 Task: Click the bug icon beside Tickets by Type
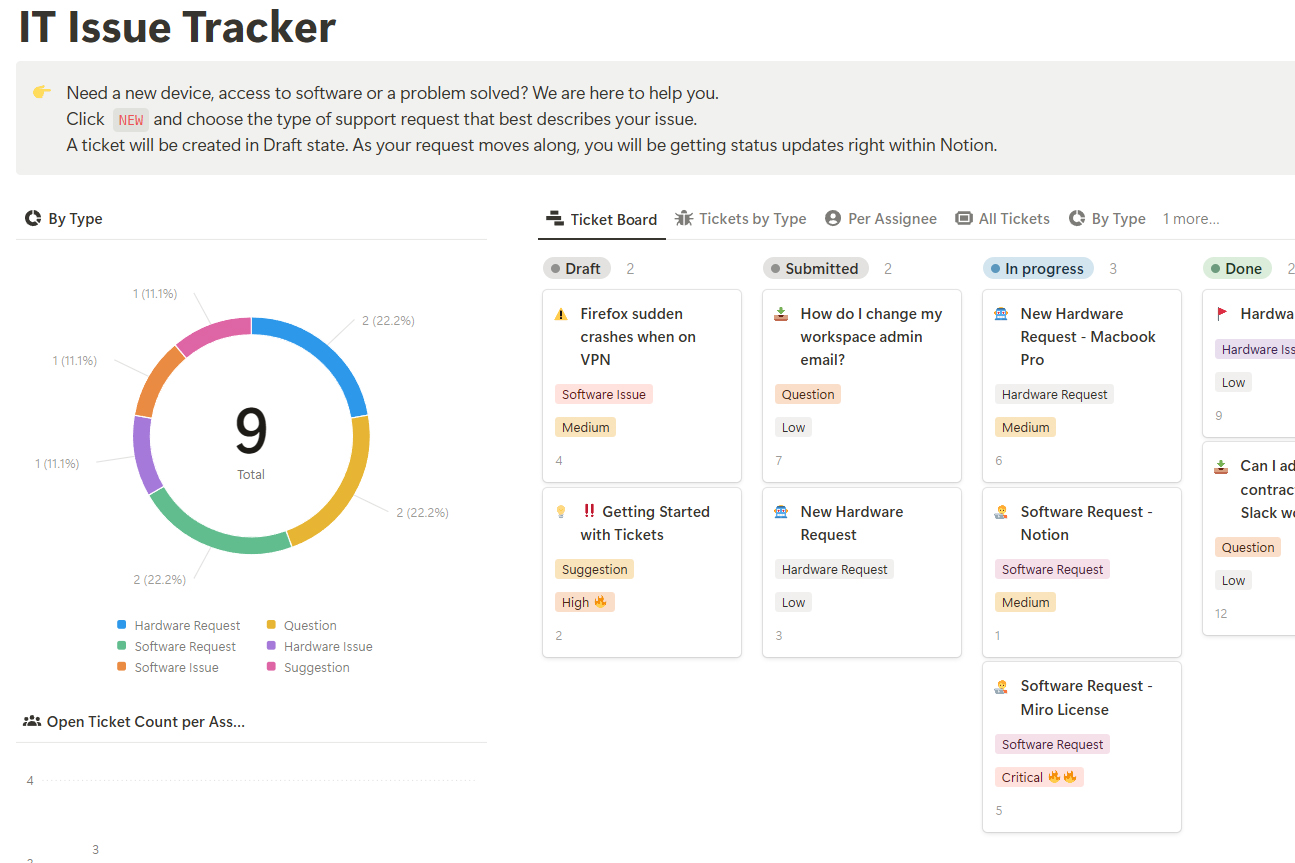click(x=684, y=218)
